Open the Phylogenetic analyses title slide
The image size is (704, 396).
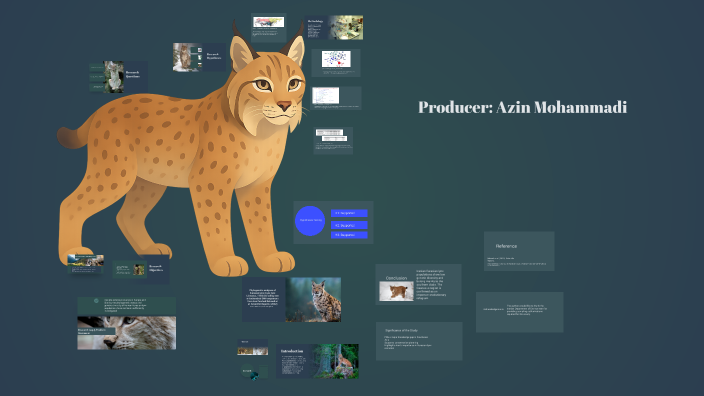(291, 299)
